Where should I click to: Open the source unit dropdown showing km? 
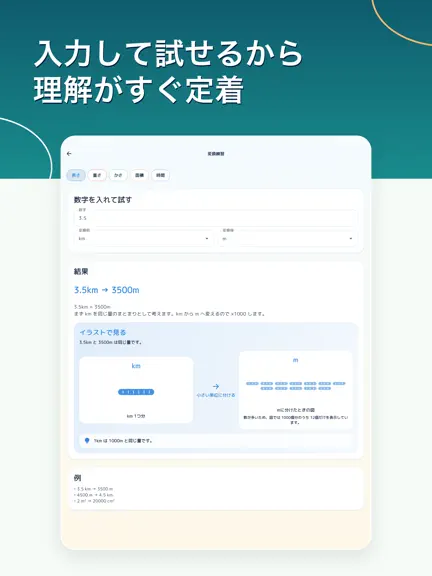(x=144, y=238)
